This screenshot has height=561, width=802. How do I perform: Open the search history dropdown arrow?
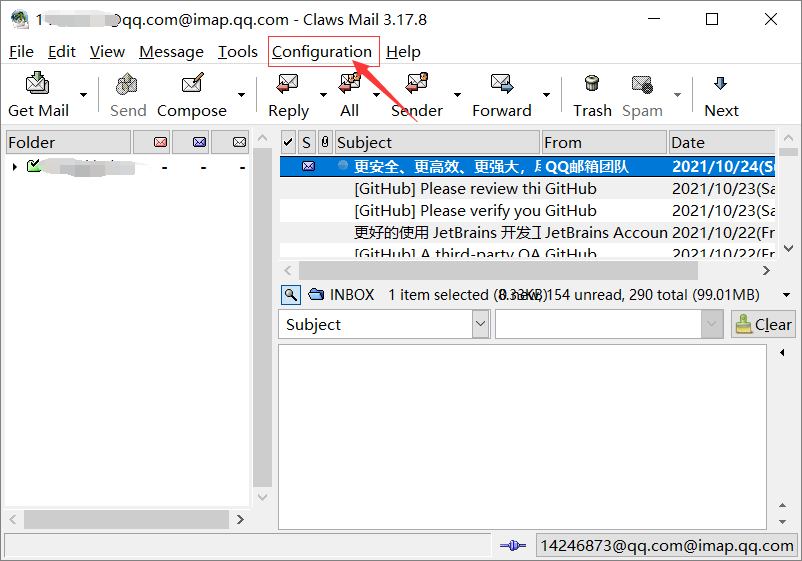(x=711, y=324)
